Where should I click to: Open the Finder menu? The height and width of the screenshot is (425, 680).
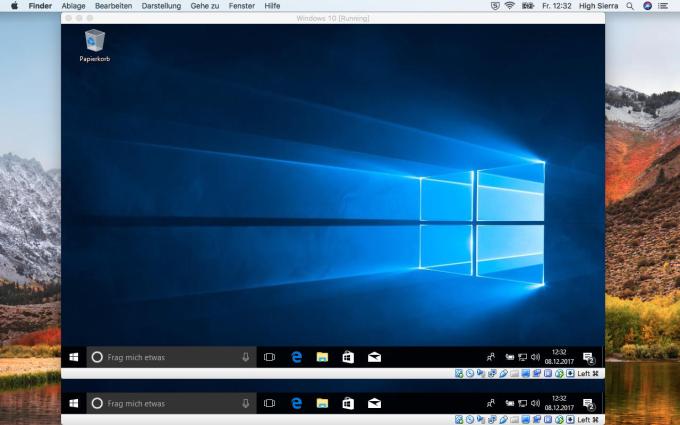(x=40, y=6)
